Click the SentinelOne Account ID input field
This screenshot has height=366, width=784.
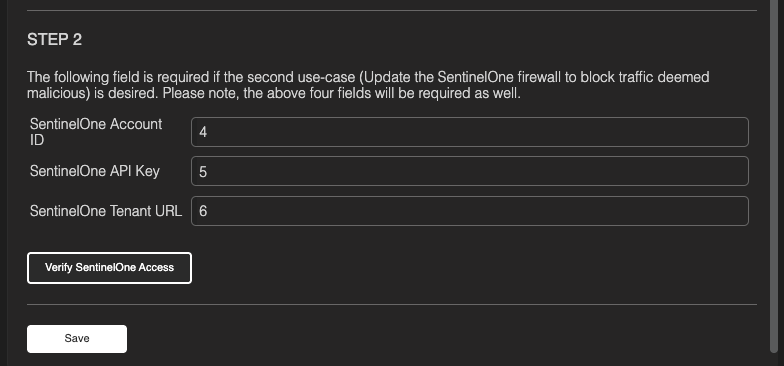(470, 132)
